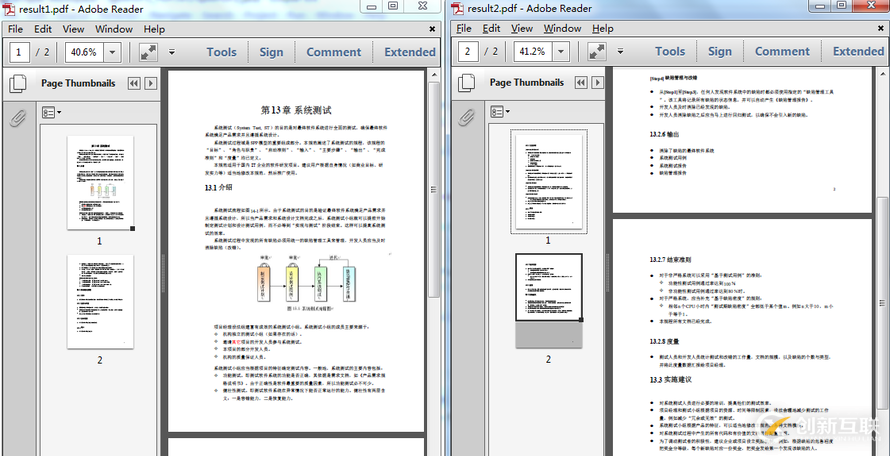Click Page Thumbnails icon in result2.pdf window

coord(466,84)
